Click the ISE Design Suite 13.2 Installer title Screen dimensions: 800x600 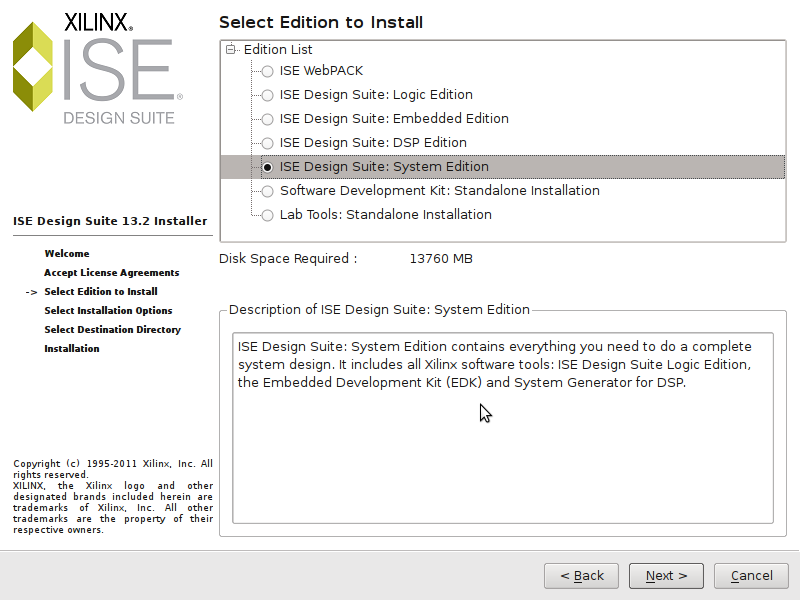pyautogui.click(x=110, y=221)
